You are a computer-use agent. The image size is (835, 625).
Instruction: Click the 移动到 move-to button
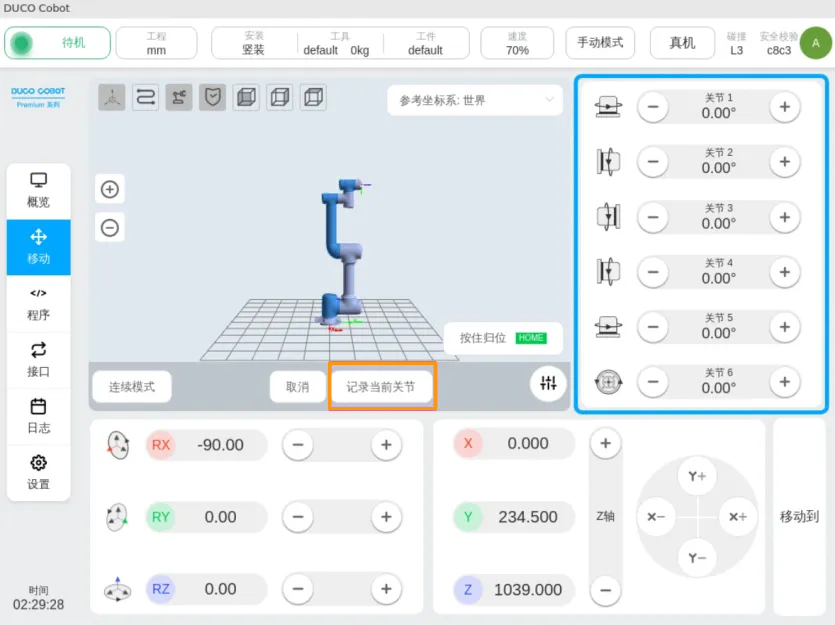coord(799,516)
